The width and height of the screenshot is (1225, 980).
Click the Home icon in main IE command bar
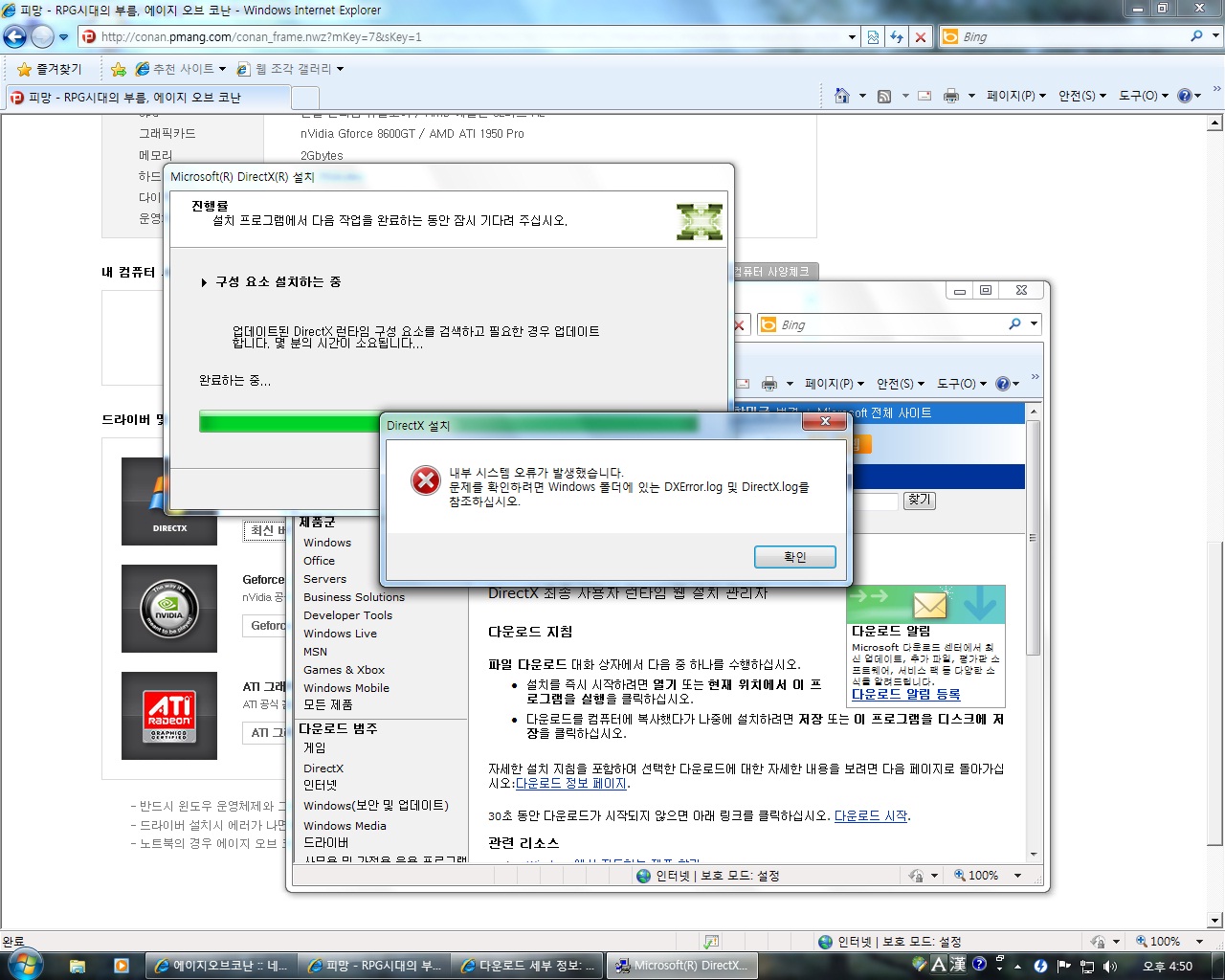tap(842, 96)
